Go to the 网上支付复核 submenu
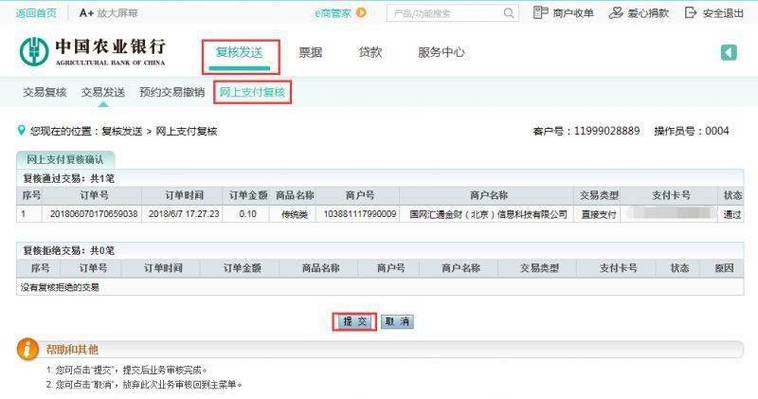The image size is (758, 399). [x=252, y=92]
